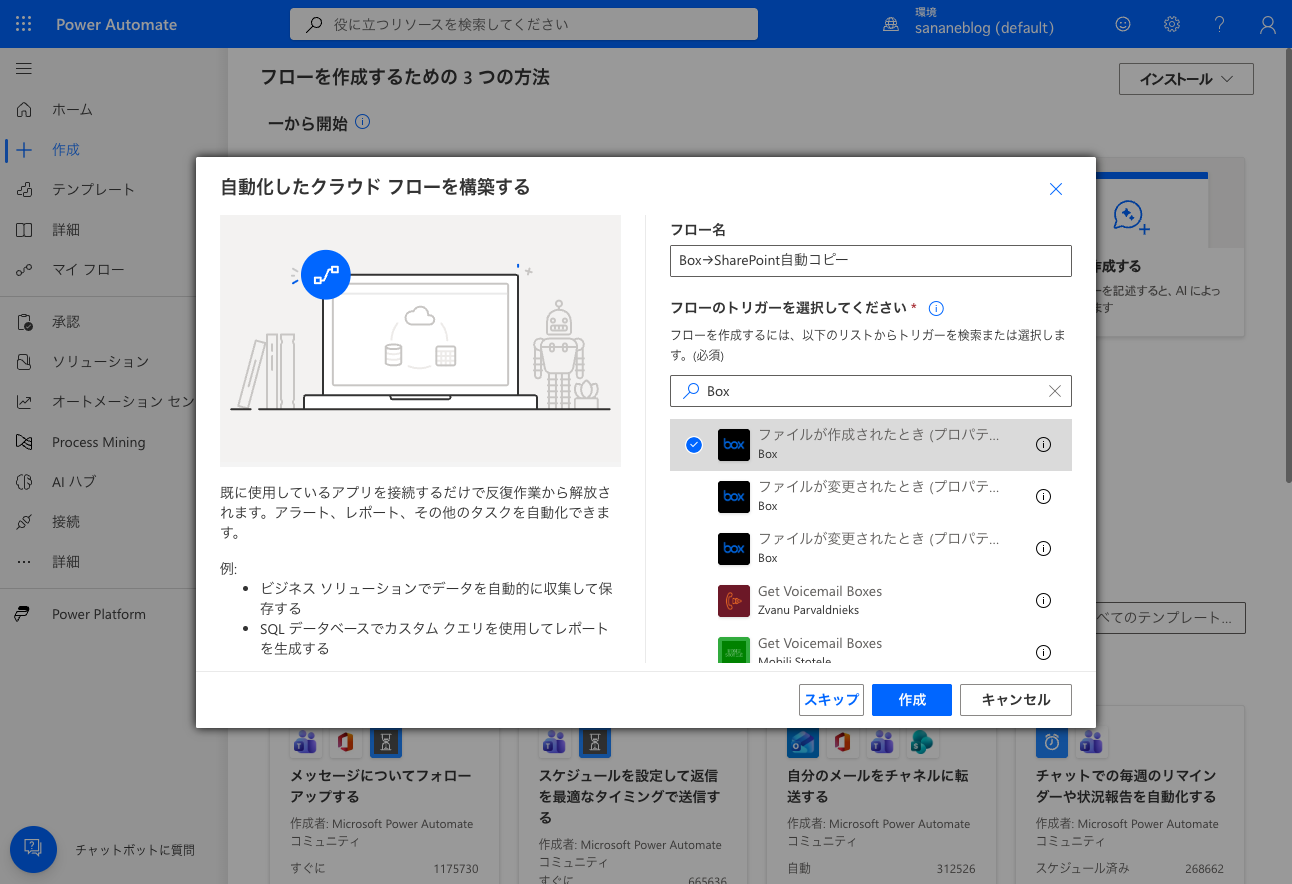The height and width of the screenshot is (884, 1292).
Task: Open the help question mark icon
Action: pos(1220,25)
